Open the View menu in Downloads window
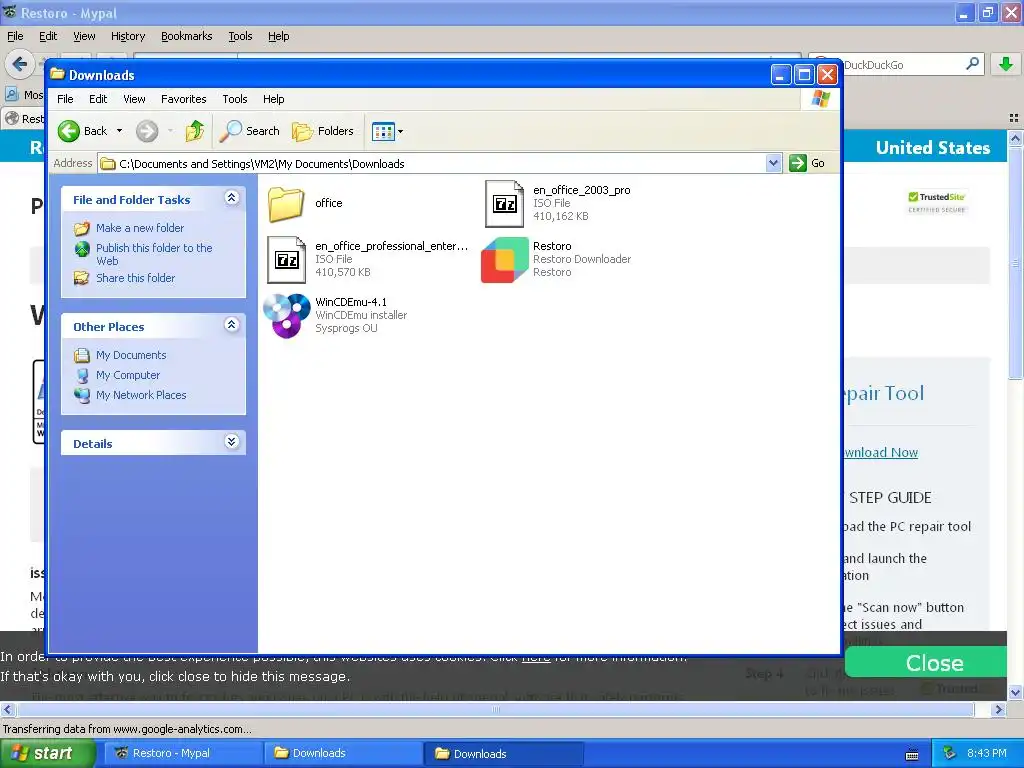This screenshot has width=1024, height=768. point(134,99)
